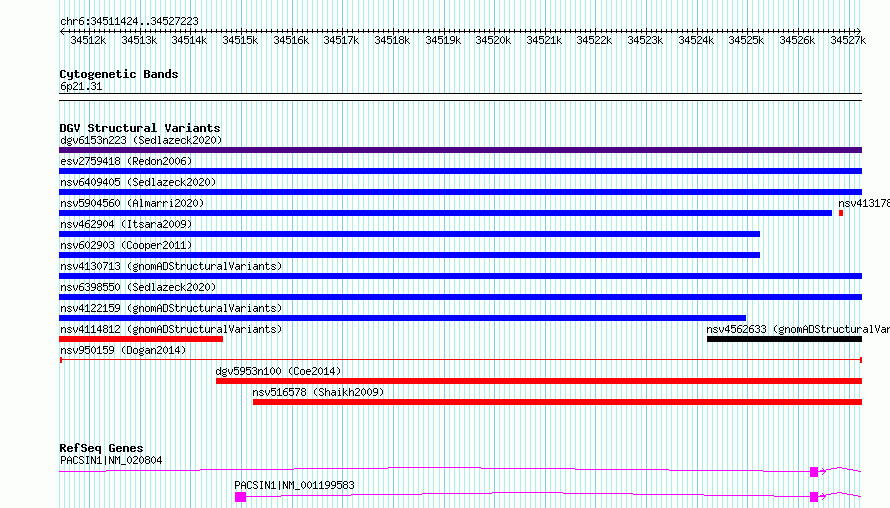This screenshot has height=508, width=890.
Task: Open the PACSIN1|NM_001199583 transcript label
Action: point(294,485)
